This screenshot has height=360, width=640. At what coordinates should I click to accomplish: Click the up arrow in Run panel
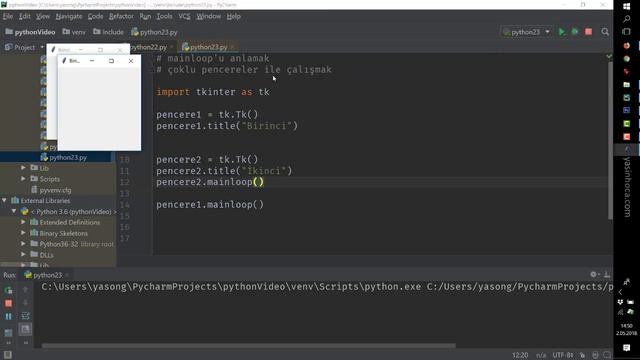click(x=25, y=290)
